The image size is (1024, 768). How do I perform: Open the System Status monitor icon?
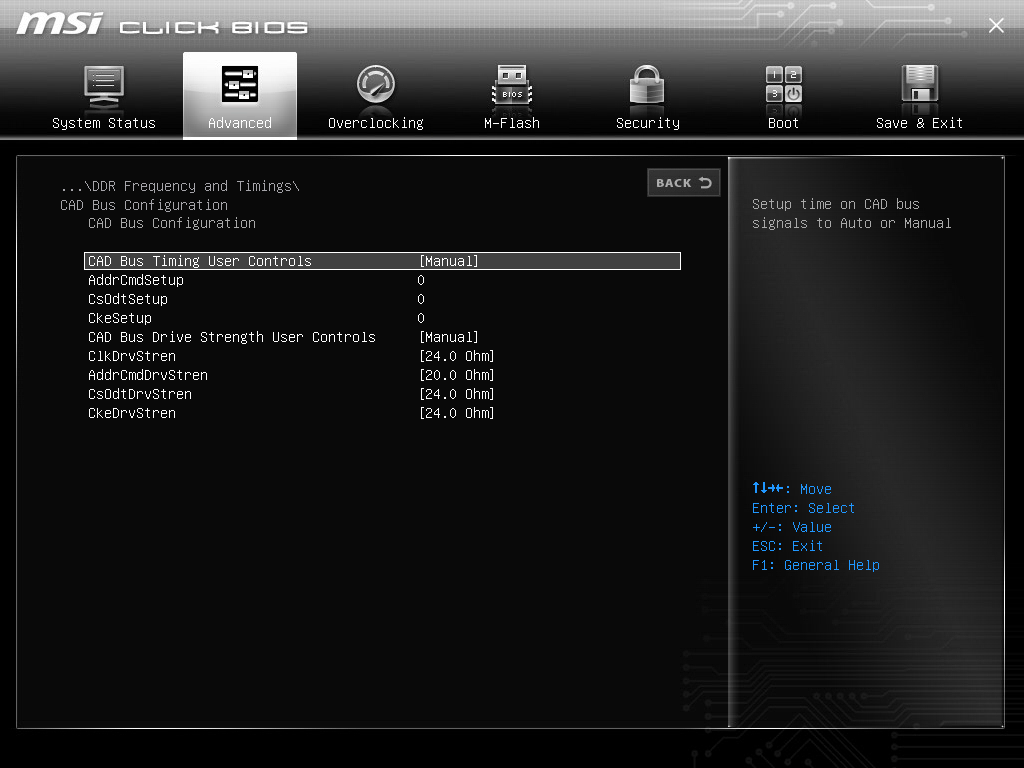tap(104, 87)
